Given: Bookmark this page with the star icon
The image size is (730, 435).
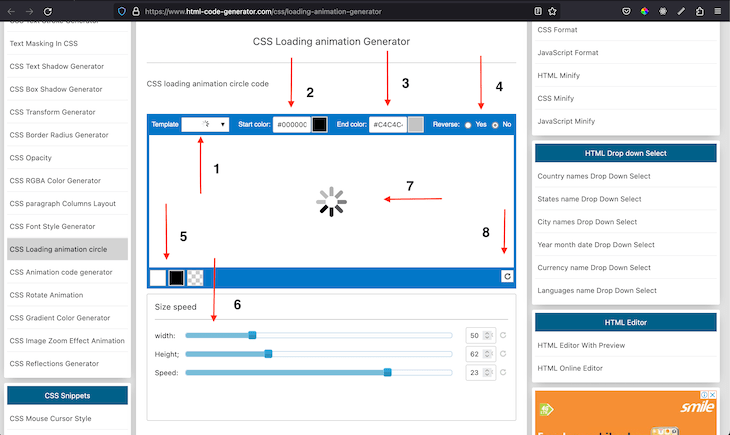Looking at the screenshot, I should pyautogui.click(x=552, y=10).
